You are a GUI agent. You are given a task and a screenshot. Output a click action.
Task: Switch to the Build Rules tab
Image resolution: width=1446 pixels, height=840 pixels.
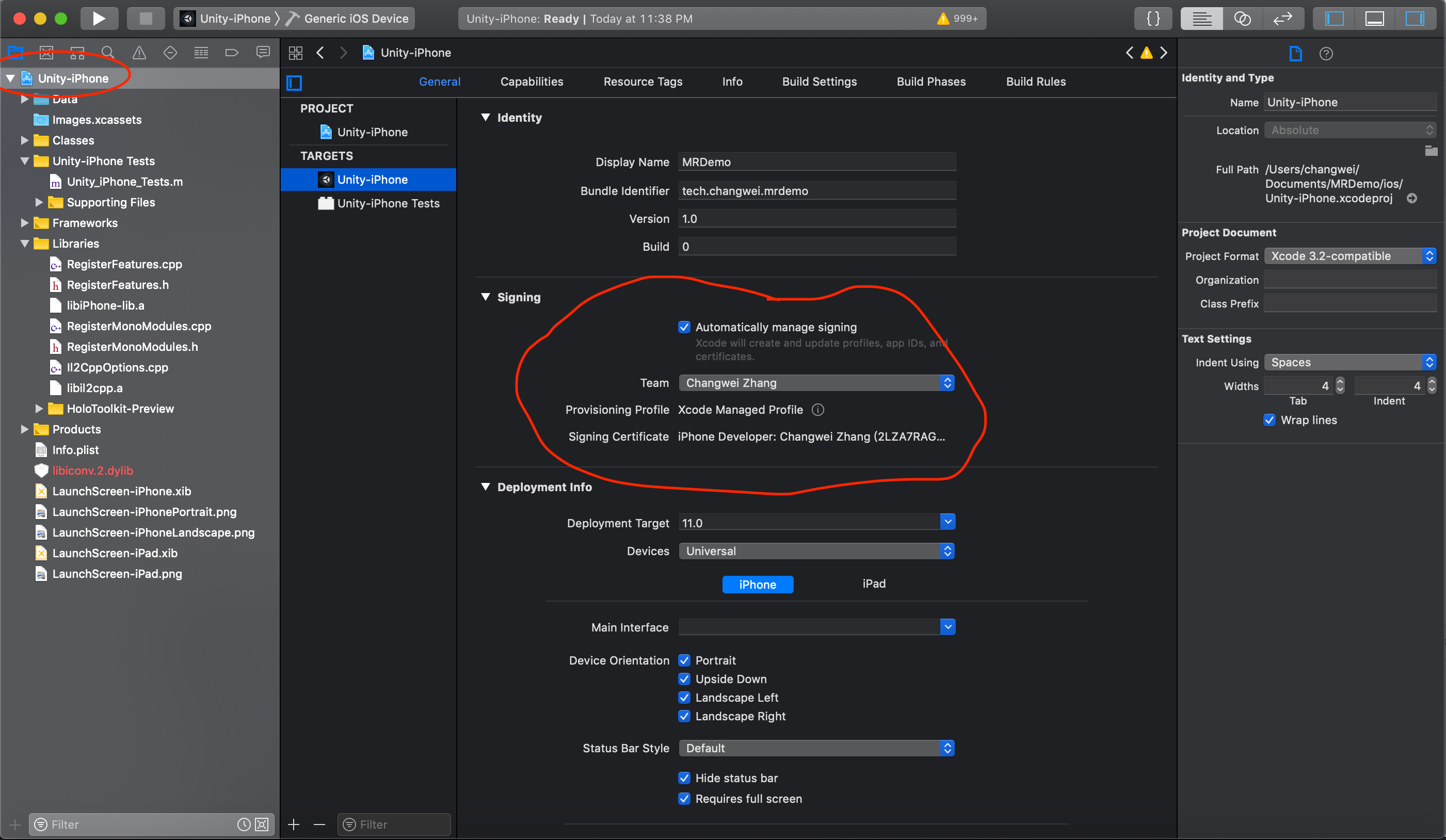click(1036, 82)
